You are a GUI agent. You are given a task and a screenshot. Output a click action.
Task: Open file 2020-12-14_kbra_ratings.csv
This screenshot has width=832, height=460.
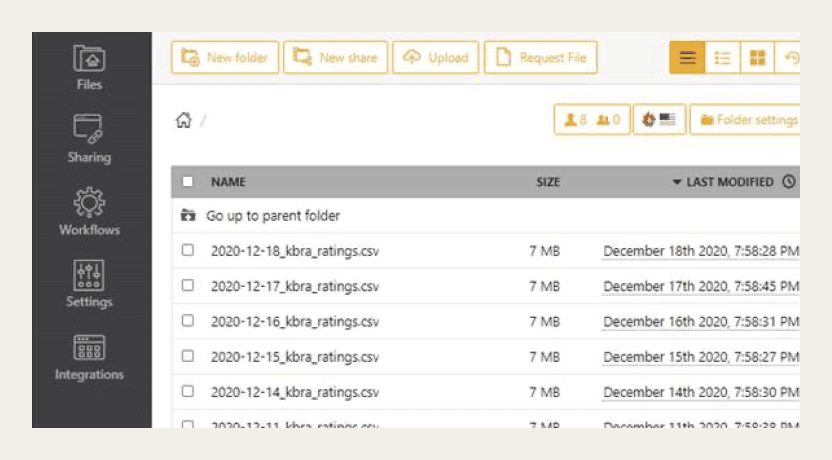pos(295,392)
